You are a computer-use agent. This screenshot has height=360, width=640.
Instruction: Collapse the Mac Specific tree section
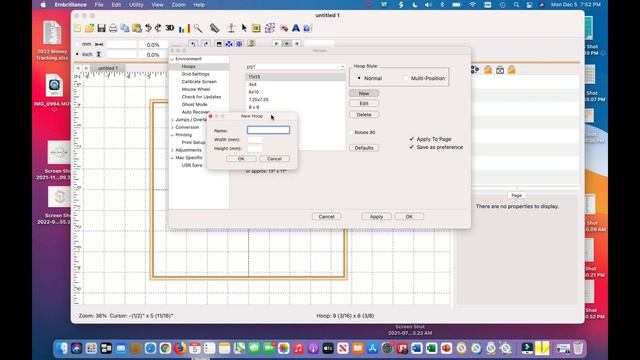tap(172, 158)
